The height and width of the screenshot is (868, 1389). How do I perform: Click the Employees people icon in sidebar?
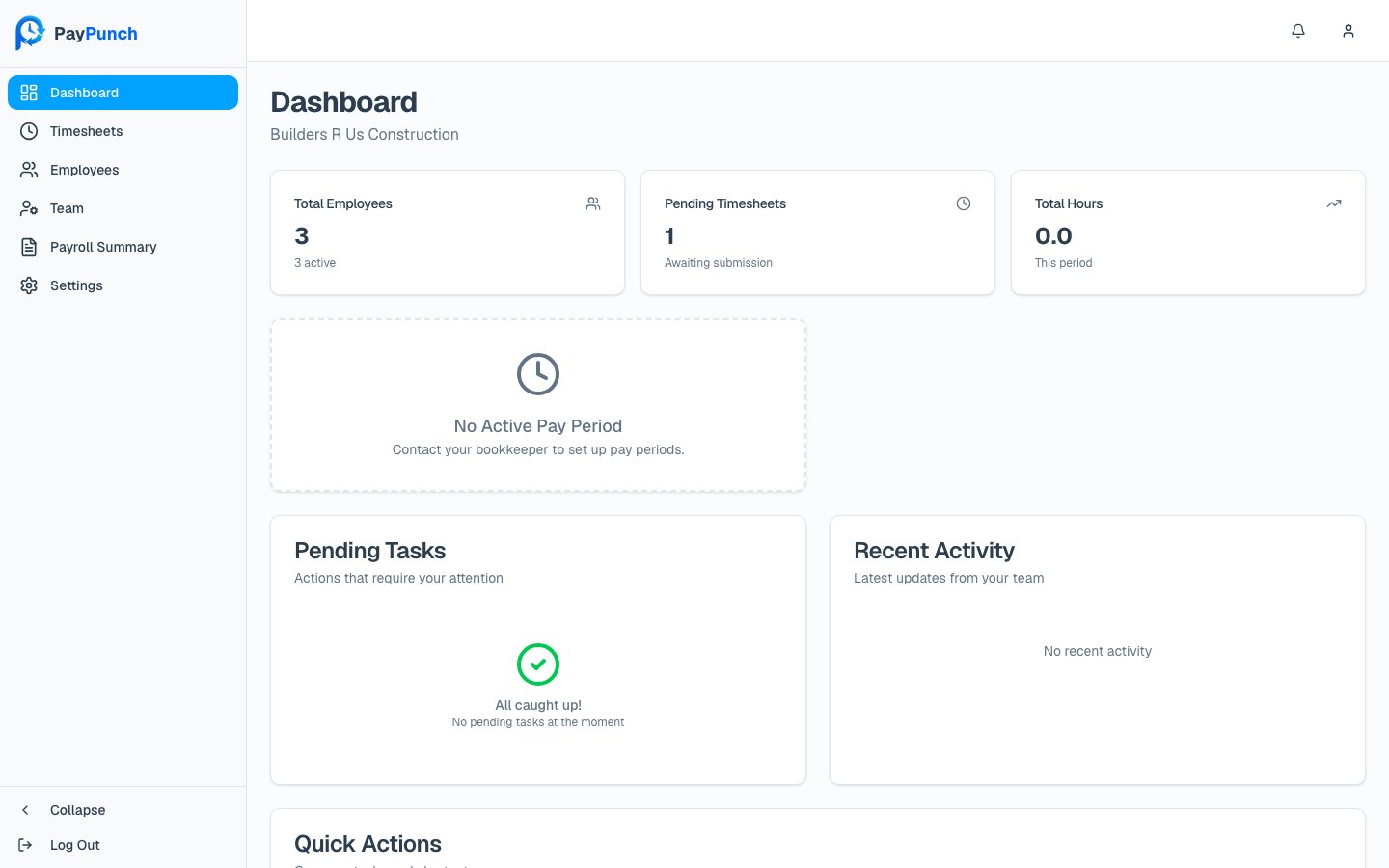[x=29, y=170]
